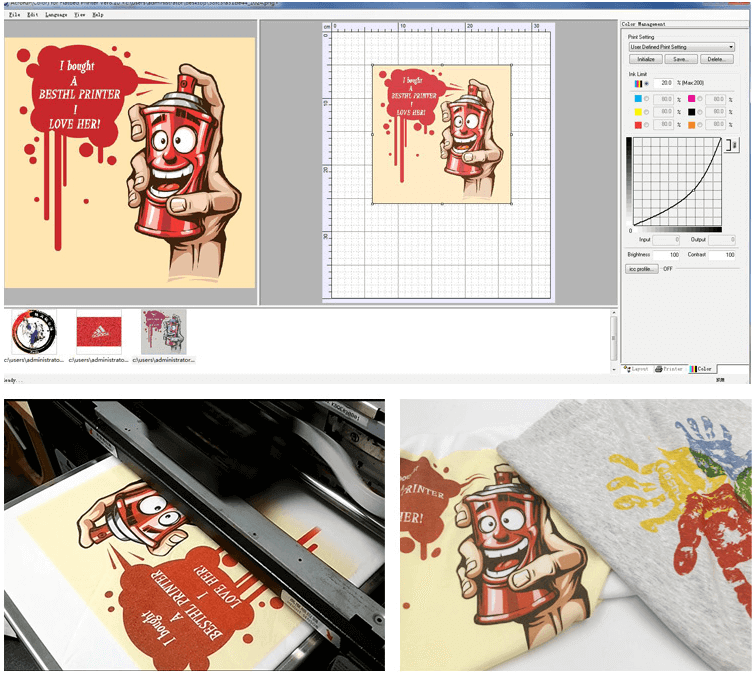Click the magenta ink color swatch
Screen dimensions: 754x674
tap(691, 99)
